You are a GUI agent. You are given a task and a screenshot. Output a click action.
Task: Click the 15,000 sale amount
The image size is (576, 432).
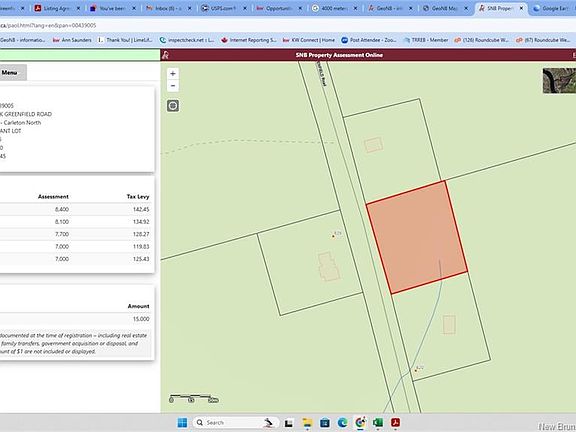(x=141, y=319)
